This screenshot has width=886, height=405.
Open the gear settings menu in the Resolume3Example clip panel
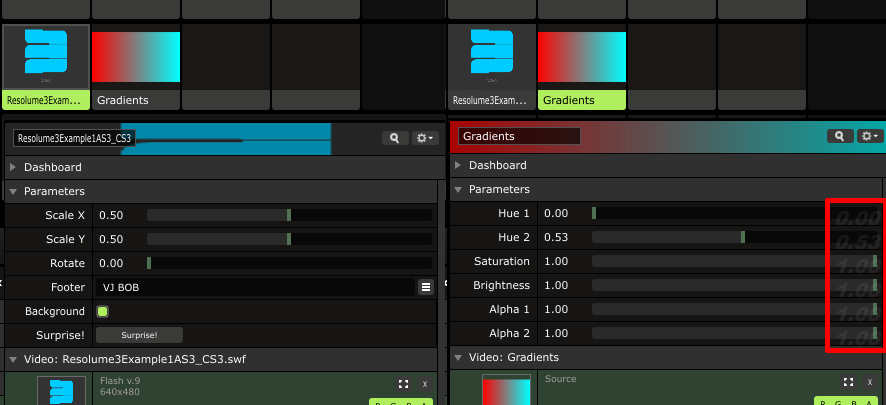click(424, 138)
